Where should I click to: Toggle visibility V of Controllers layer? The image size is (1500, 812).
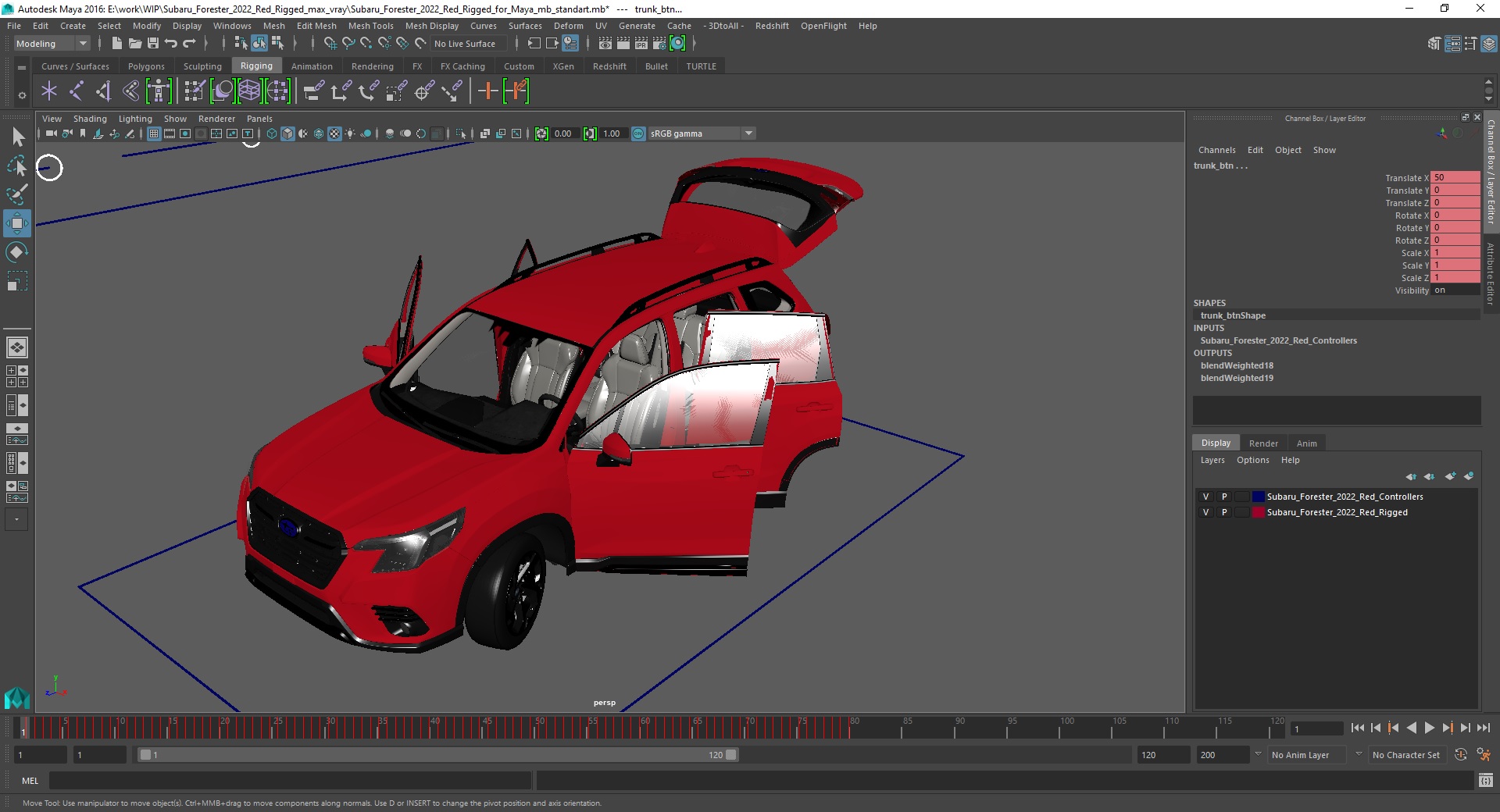[x=1205, y=497]
